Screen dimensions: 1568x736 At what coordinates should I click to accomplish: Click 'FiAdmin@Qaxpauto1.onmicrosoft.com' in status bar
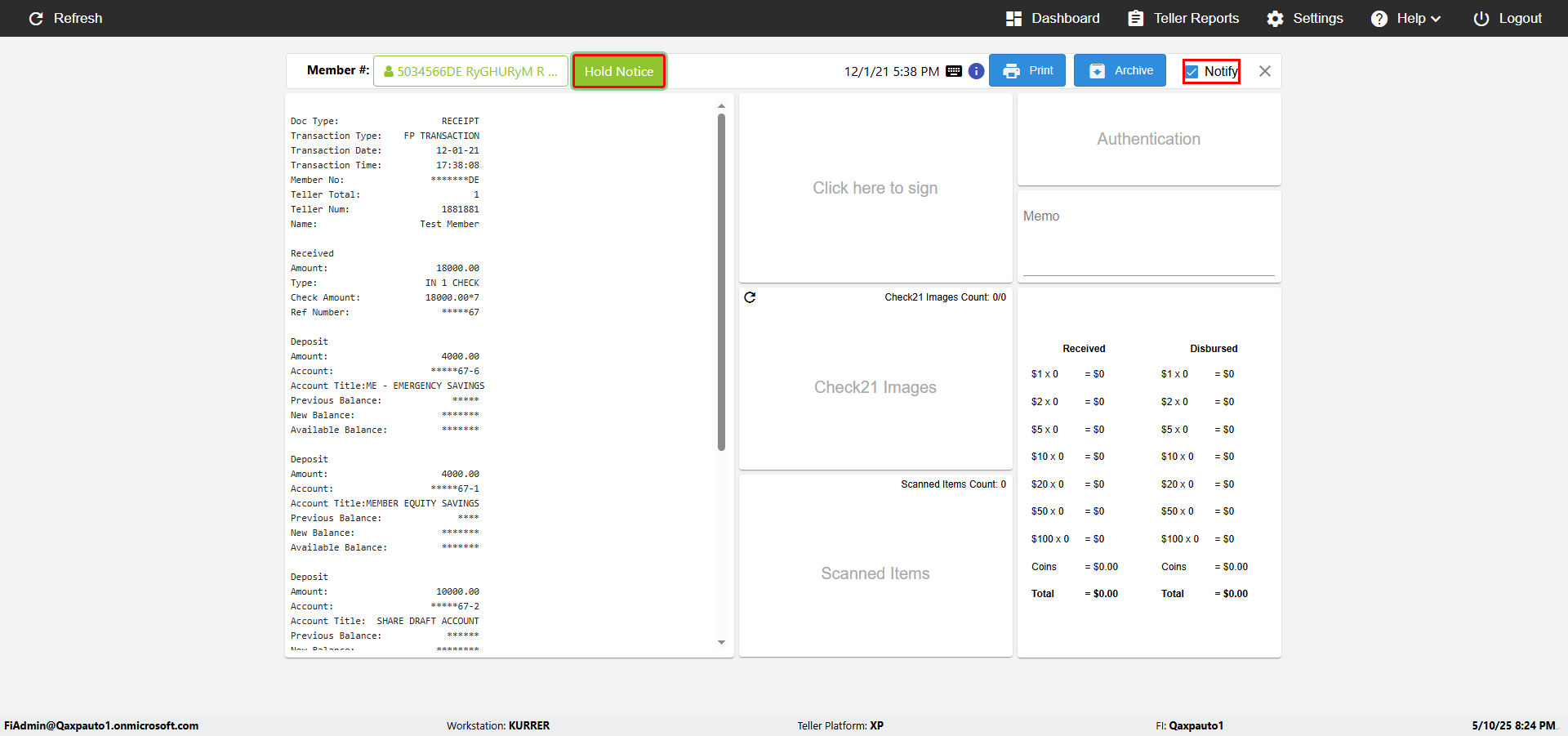pyautogui.click(x=101, y=725)
